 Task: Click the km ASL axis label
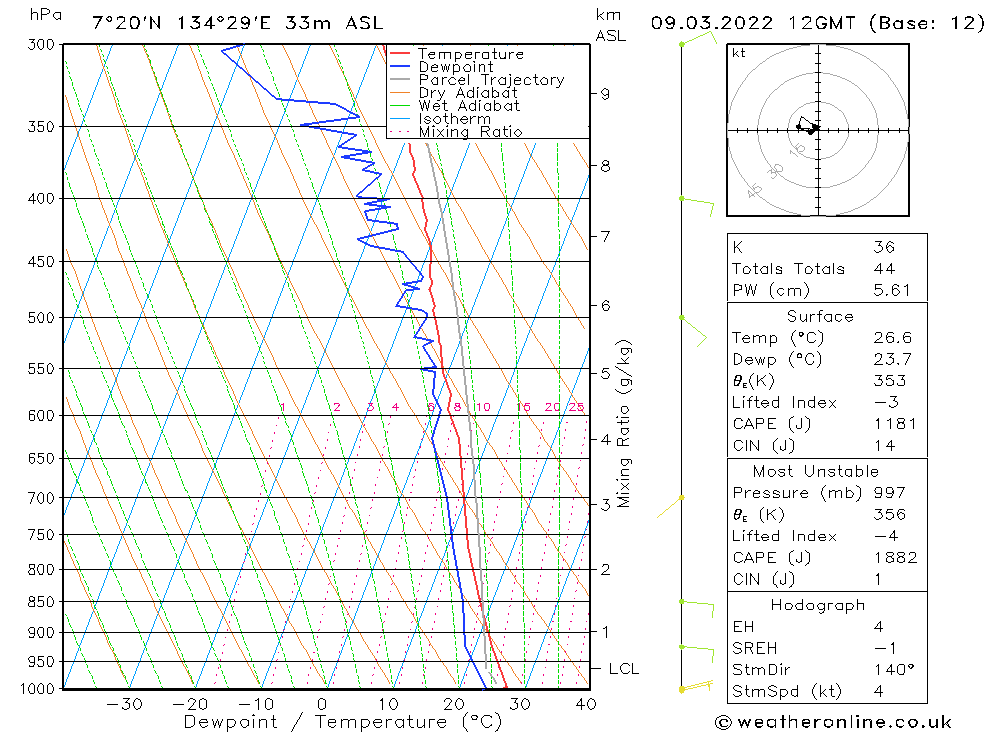tap(610, 26)
